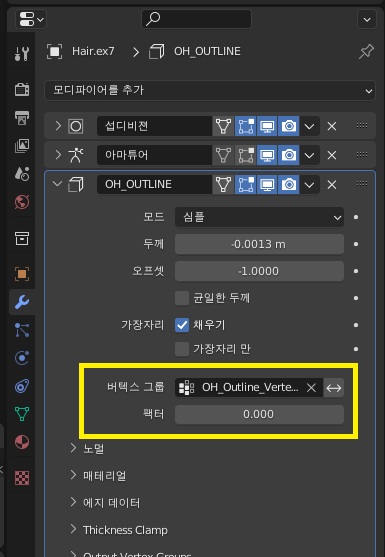
Task: Open 아마튜어 modifier extras dropdown arrow
Action: [310, 155]
